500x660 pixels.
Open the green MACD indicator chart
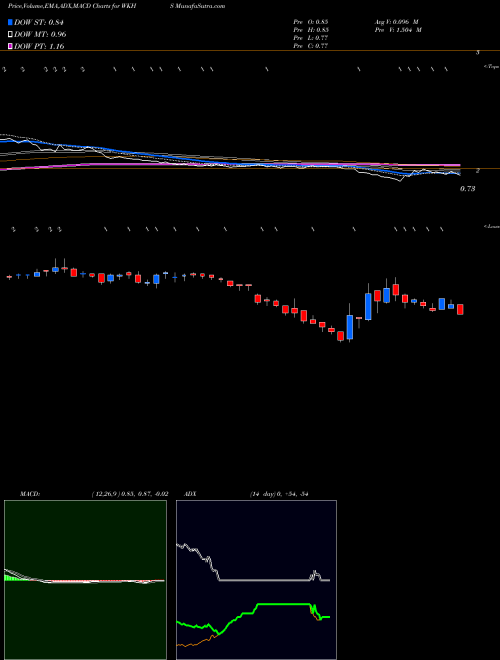pos(85,580)
